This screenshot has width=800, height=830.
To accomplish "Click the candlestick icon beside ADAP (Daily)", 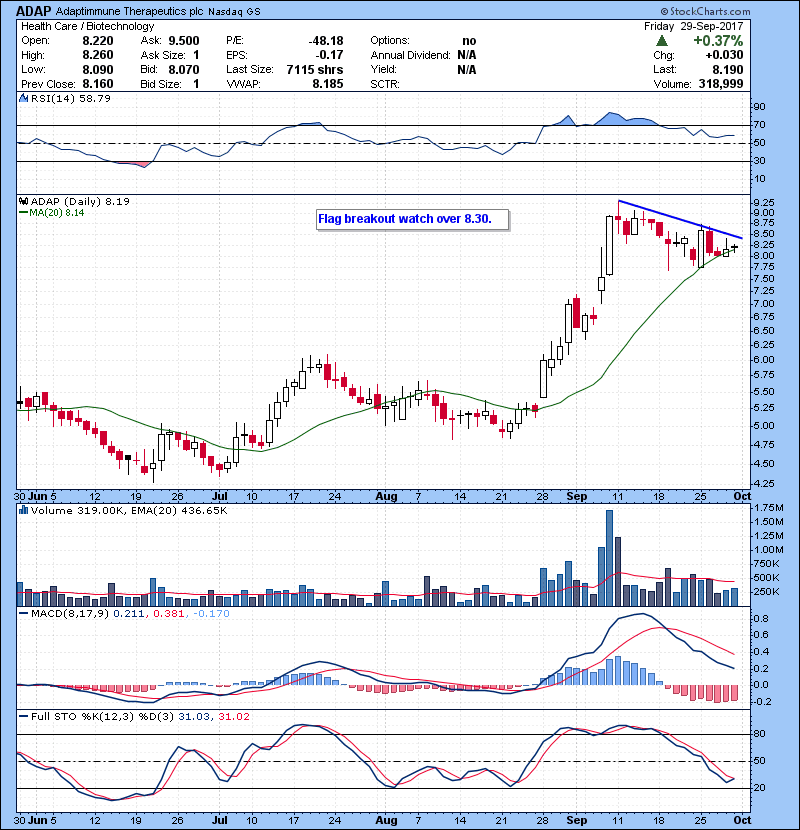I will coord(23,201).
